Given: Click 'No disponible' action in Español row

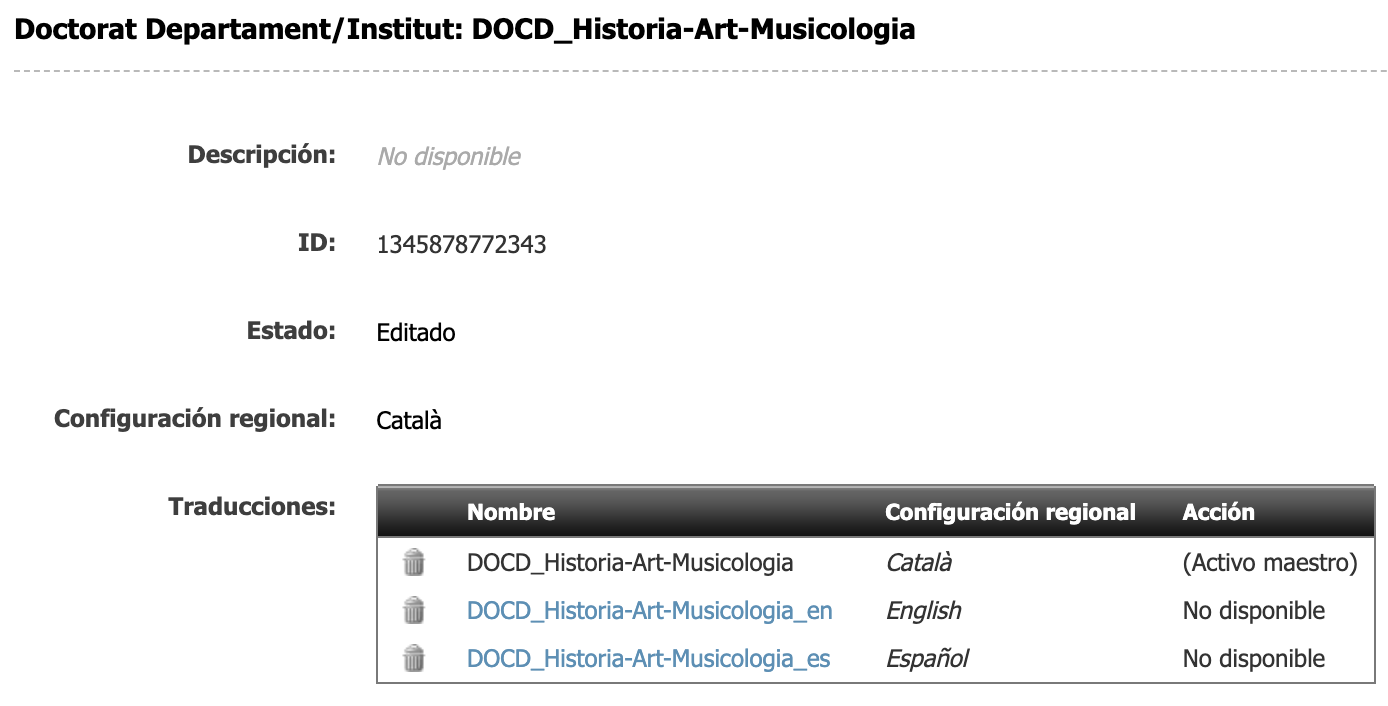Looking at the screenshot, I should pos(1253,658).
